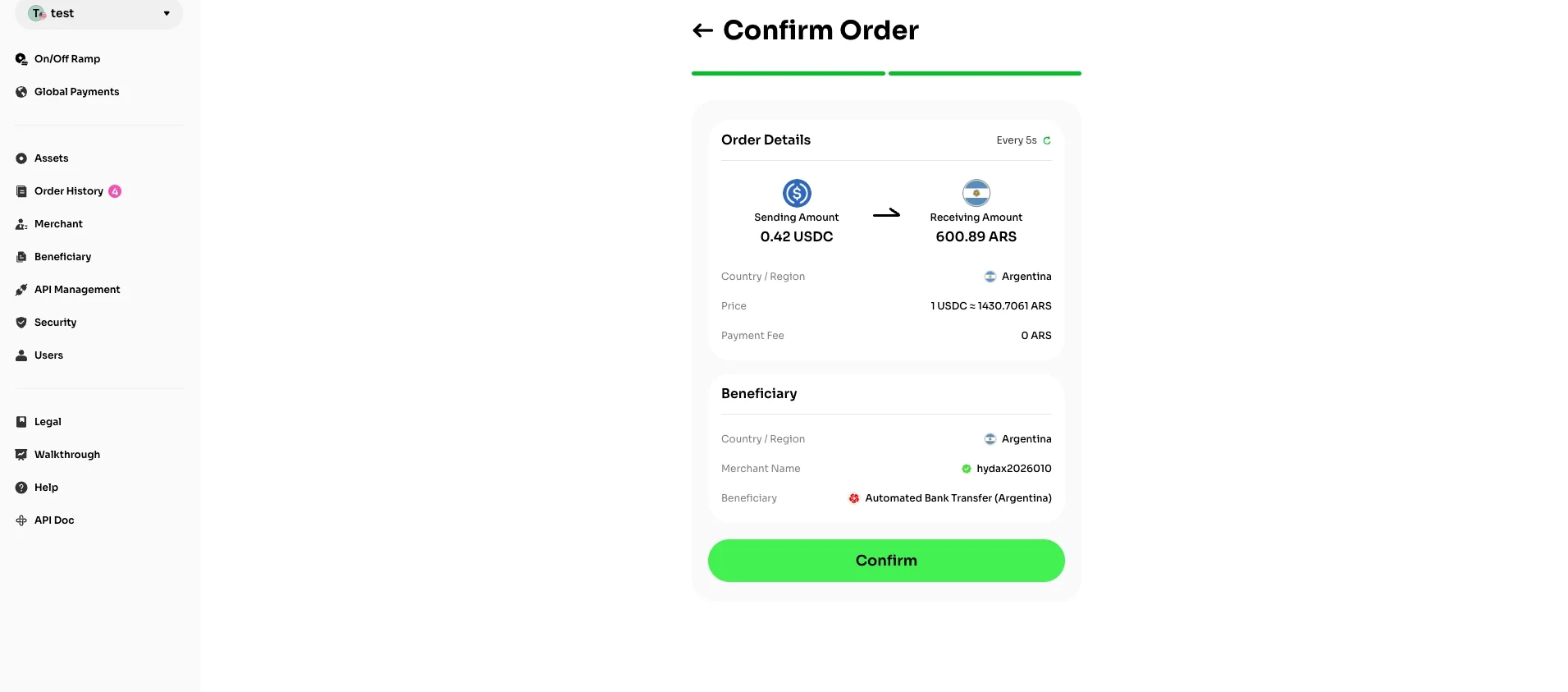The width and height of the screenshot is (1568, 692).
Task: Open the Beneficiary sidebar section
Action: click(x=53, y=257)
